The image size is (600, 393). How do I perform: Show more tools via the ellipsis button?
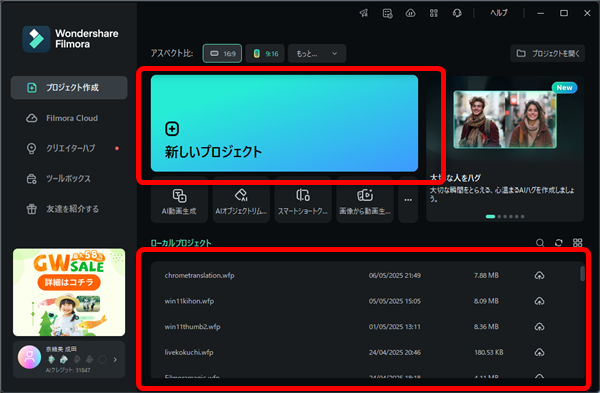click(408, 200)
